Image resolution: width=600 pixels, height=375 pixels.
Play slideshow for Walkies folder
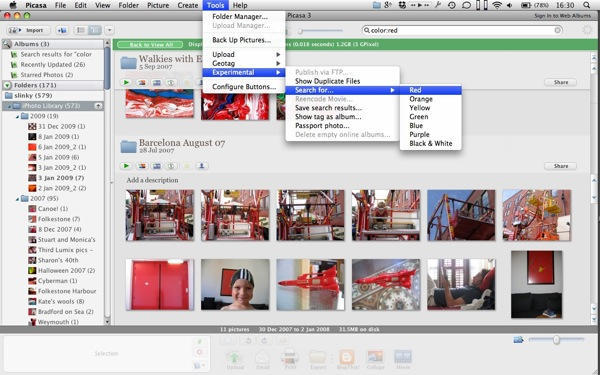coord(126,82)
